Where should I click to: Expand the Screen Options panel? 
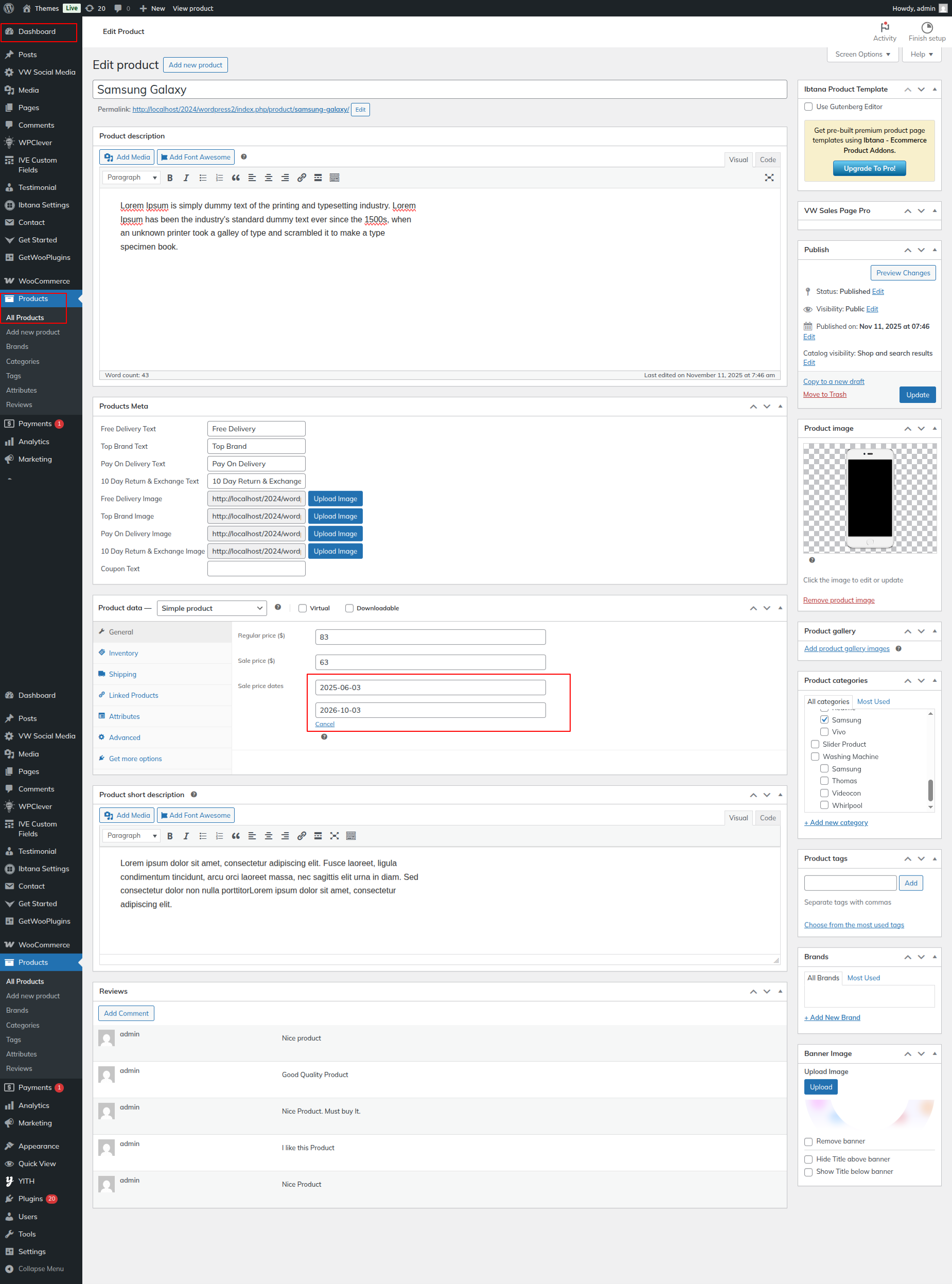(x=862, y=54)
